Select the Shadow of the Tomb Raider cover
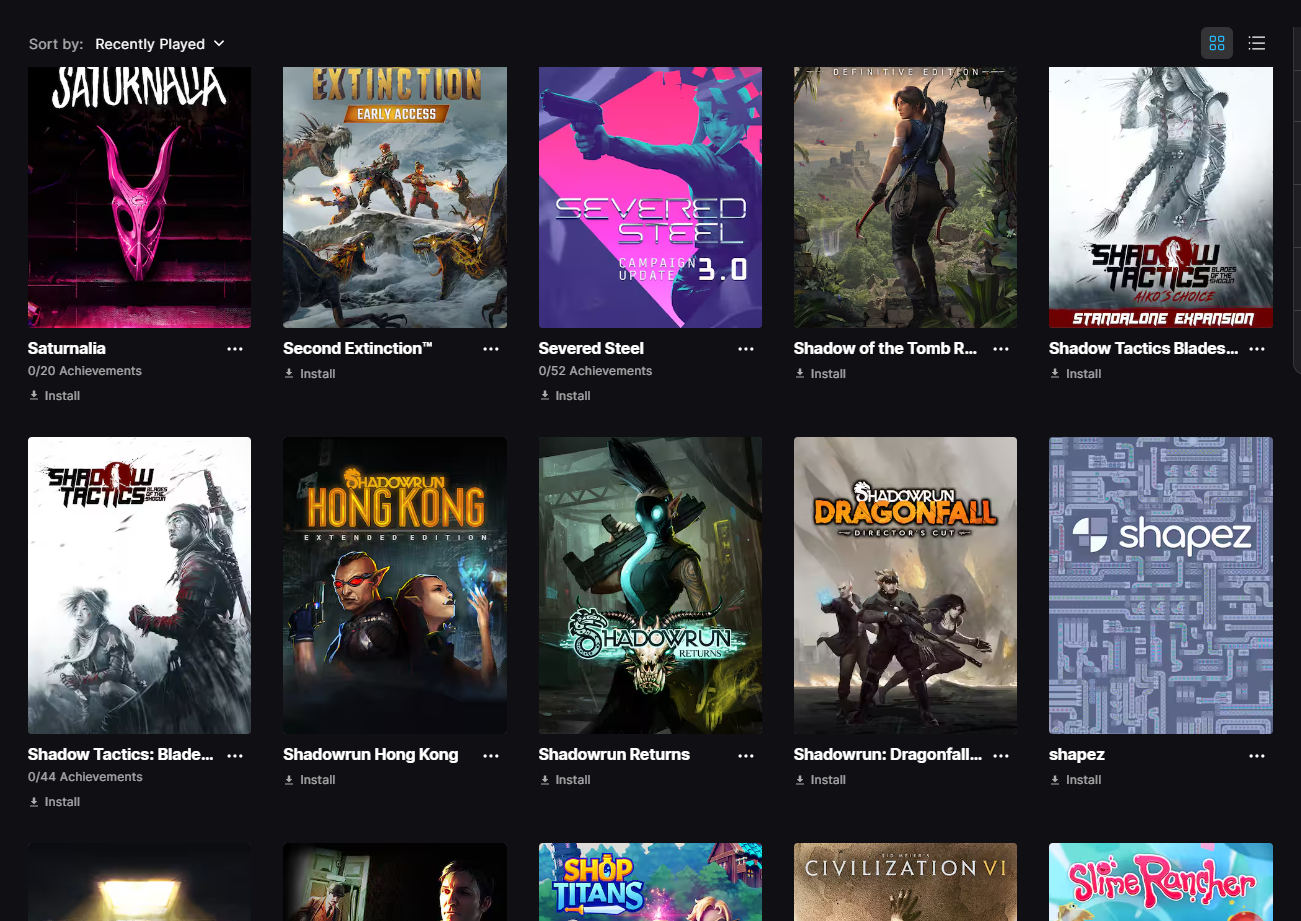This screenshot has height=921, width=1301. pos(905,197)
